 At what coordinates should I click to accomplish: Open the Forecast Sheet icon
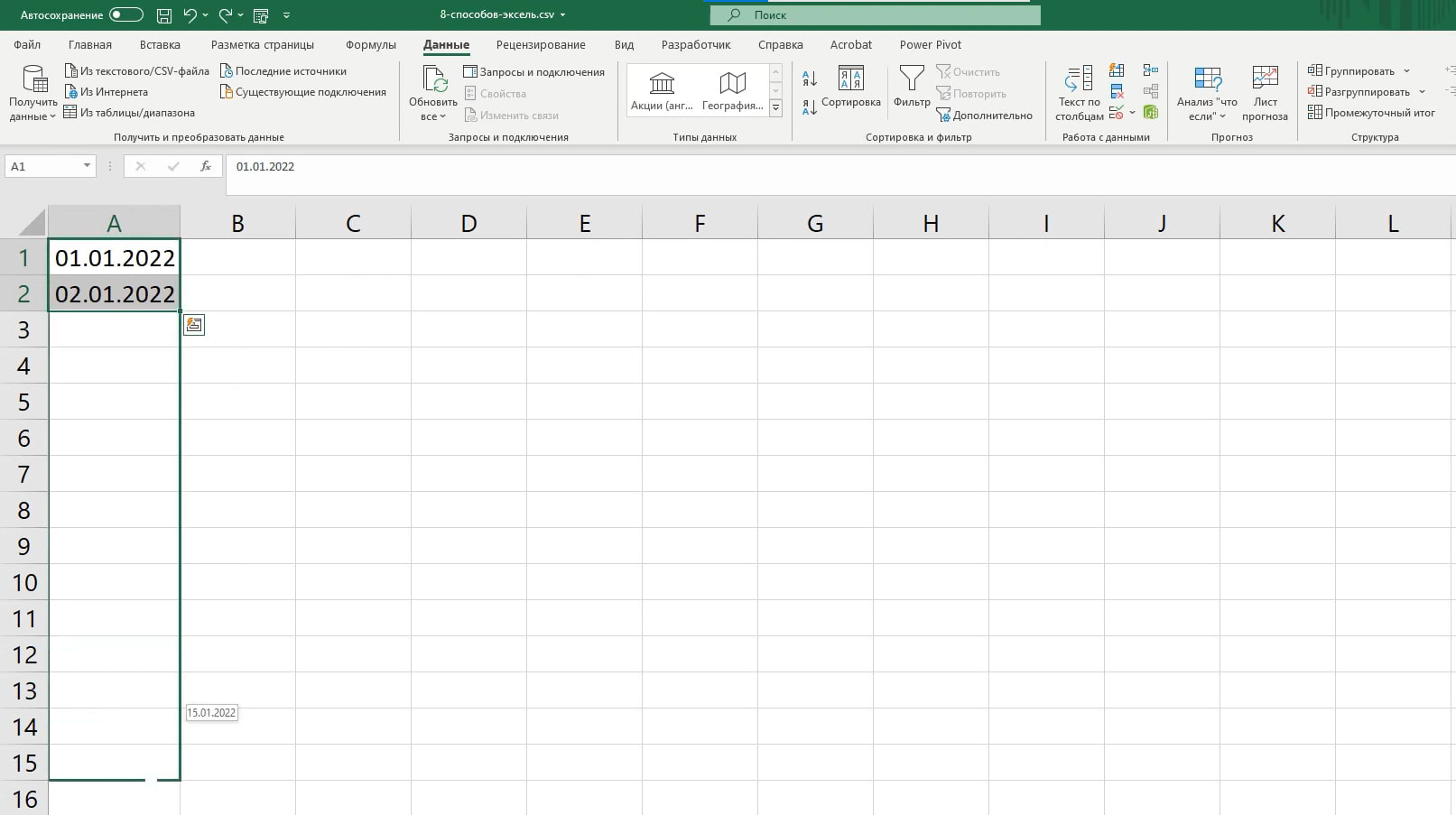pyautogui.click(x=1265, y=79)
